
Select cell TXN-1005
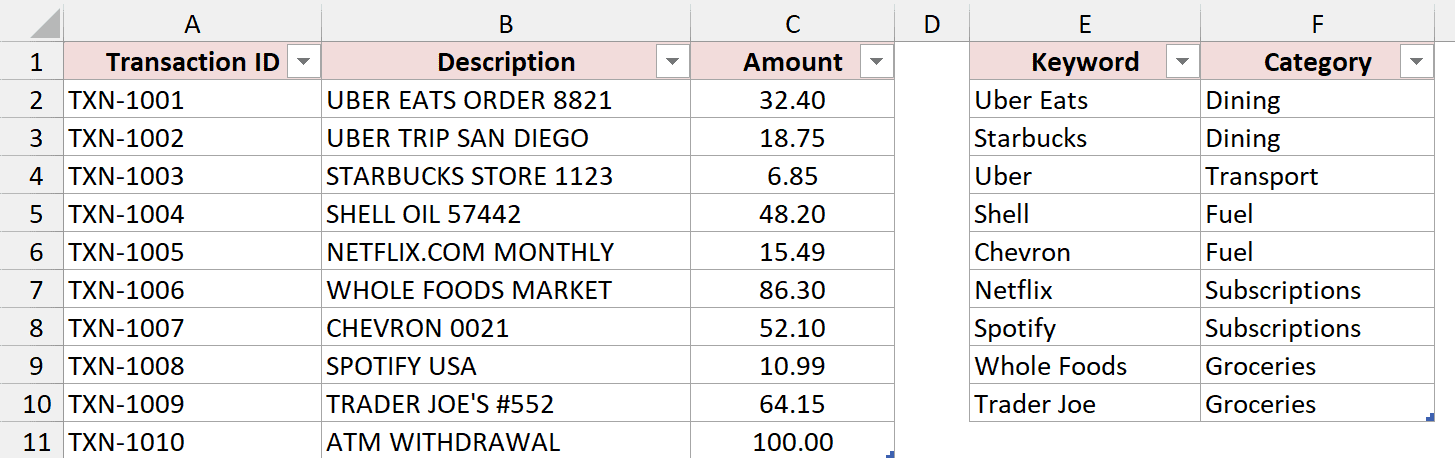(x=192, y=252)
